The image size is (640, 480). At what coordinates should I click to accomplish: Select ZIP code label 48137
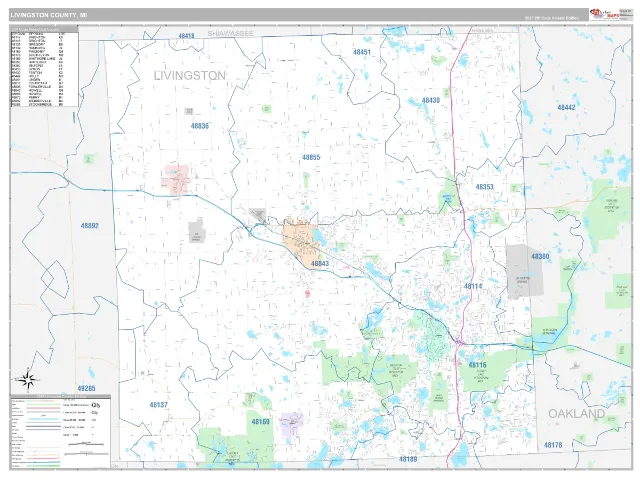click(158, 405)
